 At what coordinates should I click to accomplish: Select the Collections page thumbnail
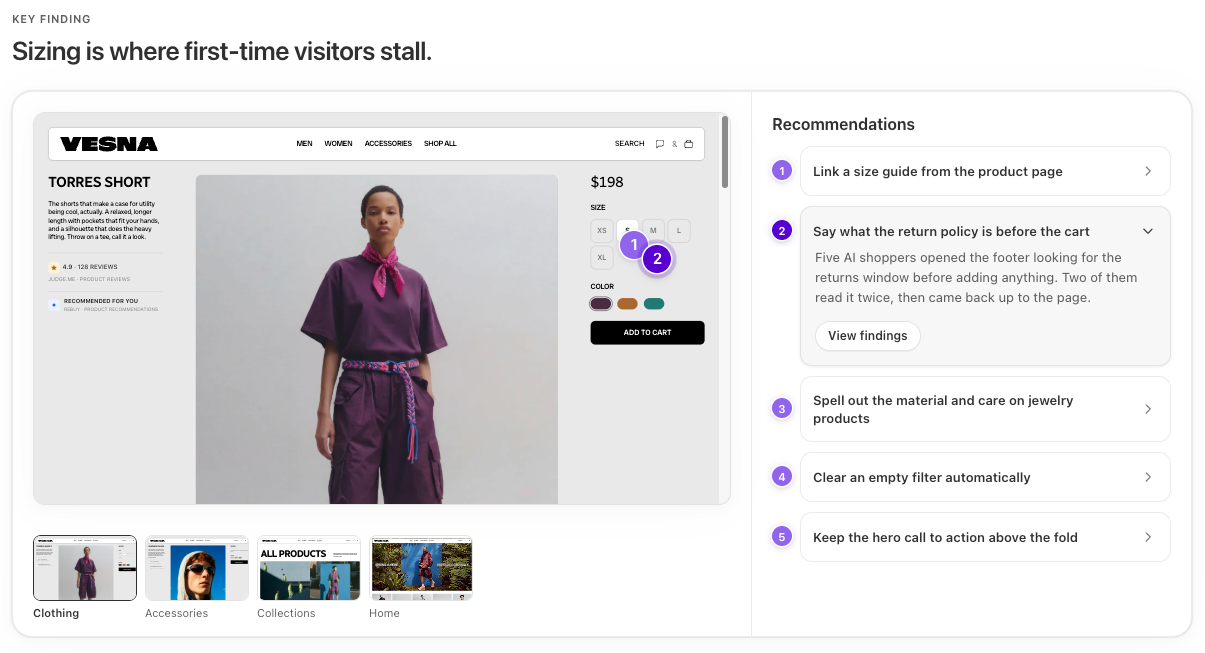(309, 568)
